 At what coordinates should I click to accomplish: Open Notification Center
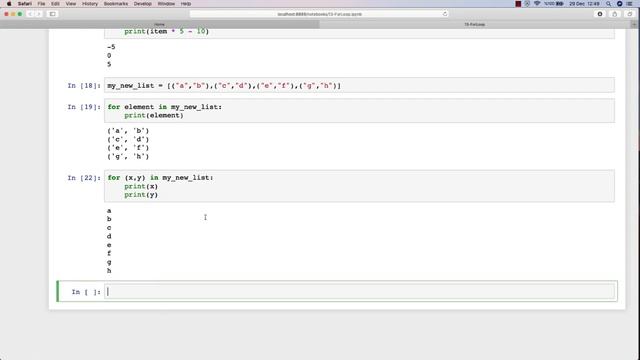[630, 4]
